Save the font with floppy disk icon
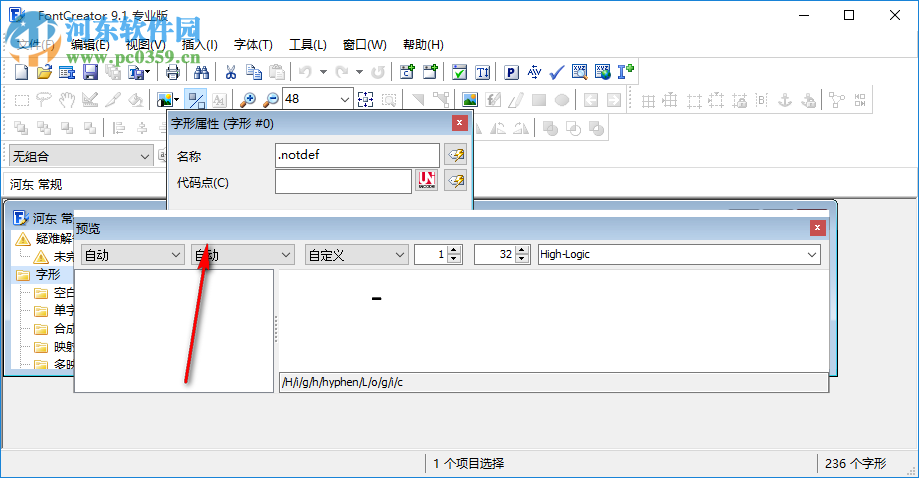 click(x=90, y=72)
